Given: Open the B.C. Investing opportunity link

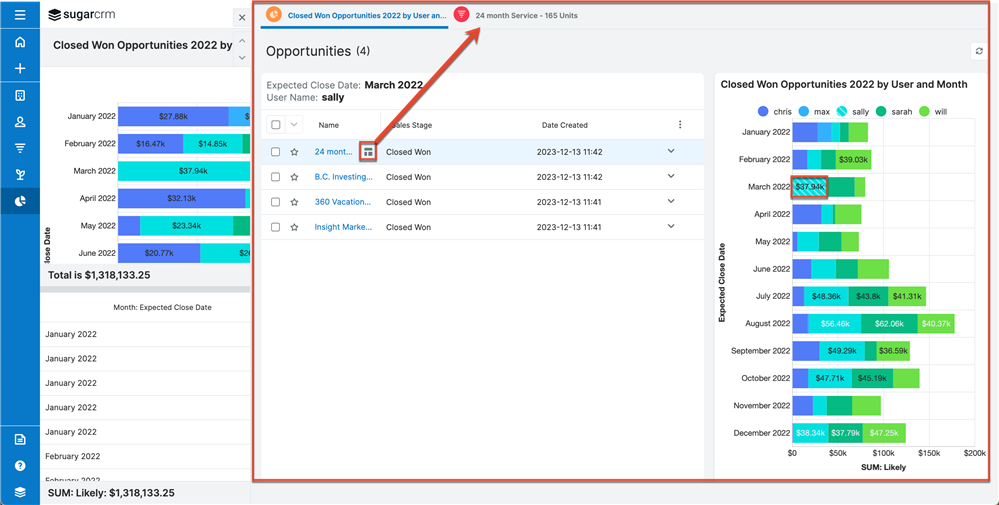Looking at the screenshot, I should pyautogui.click(x=342, y=177).
